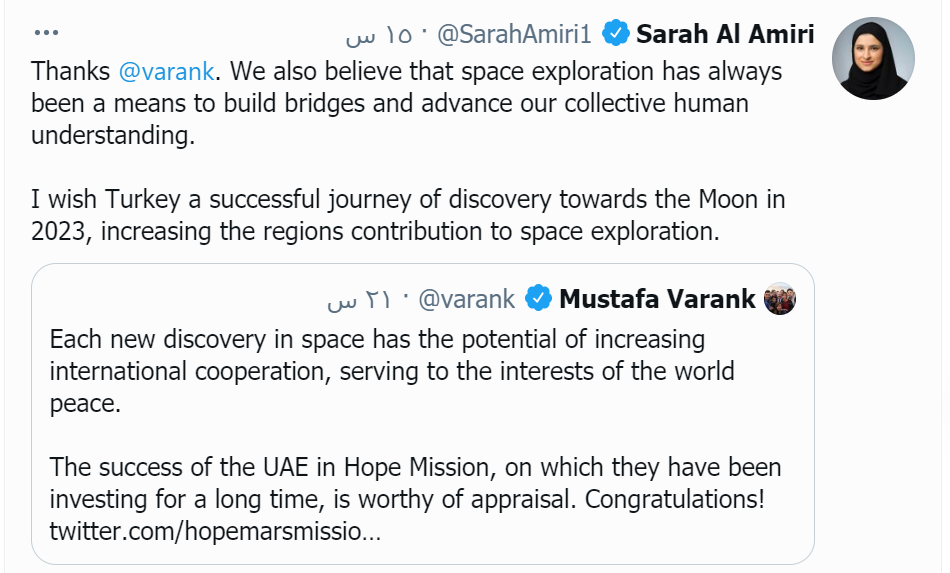Click Sarah Al Amiri's verified badge

click(616, 35)
